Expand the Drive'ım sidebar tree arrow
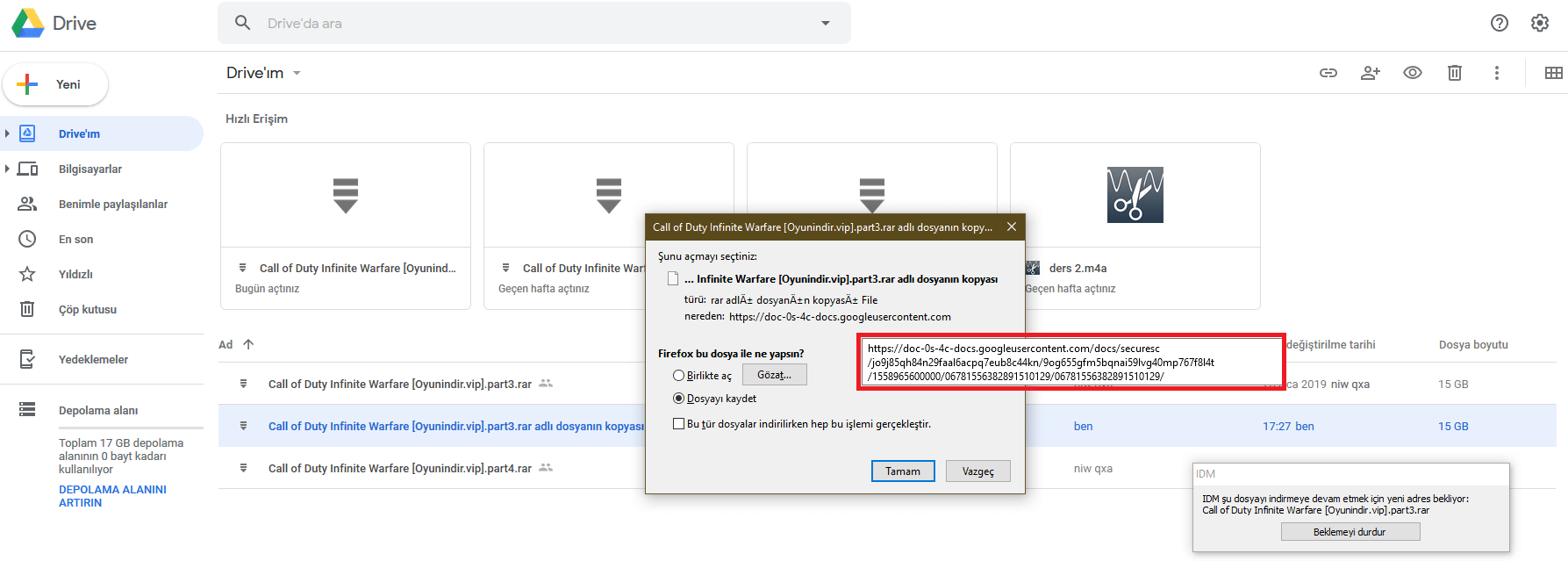This screenshot has width=1568, height=561. coord(7,133)
